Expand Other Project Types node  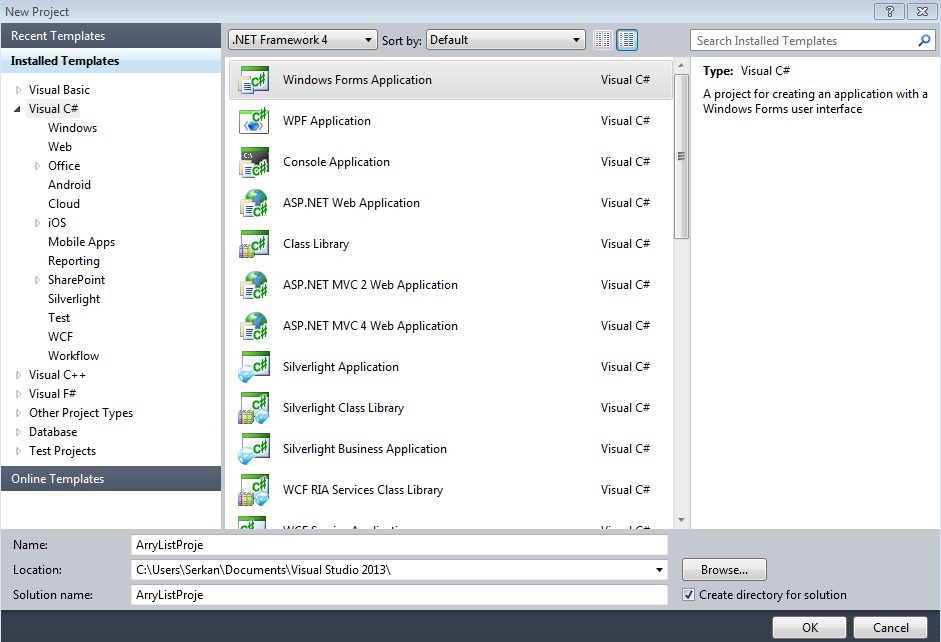click(18, 413)
